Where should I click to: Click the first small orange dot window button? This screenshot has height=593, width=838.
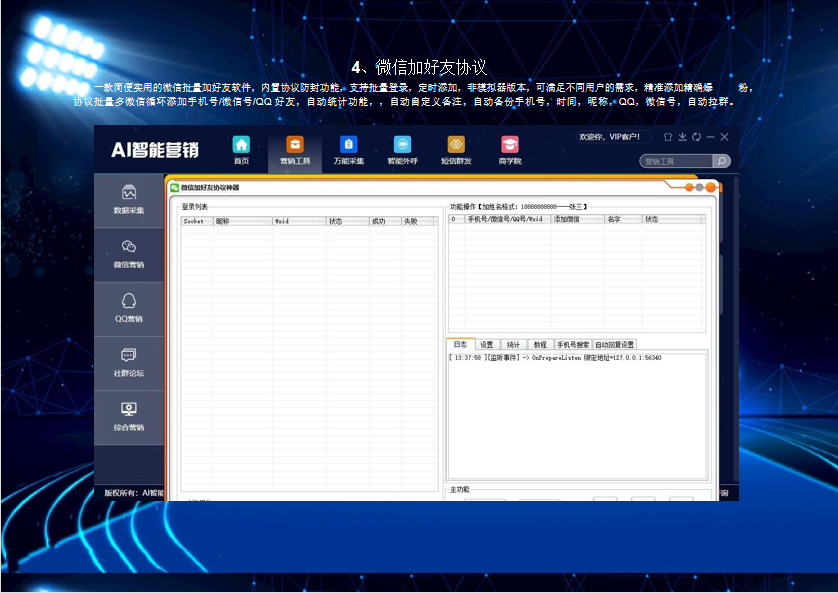(689, 188)
